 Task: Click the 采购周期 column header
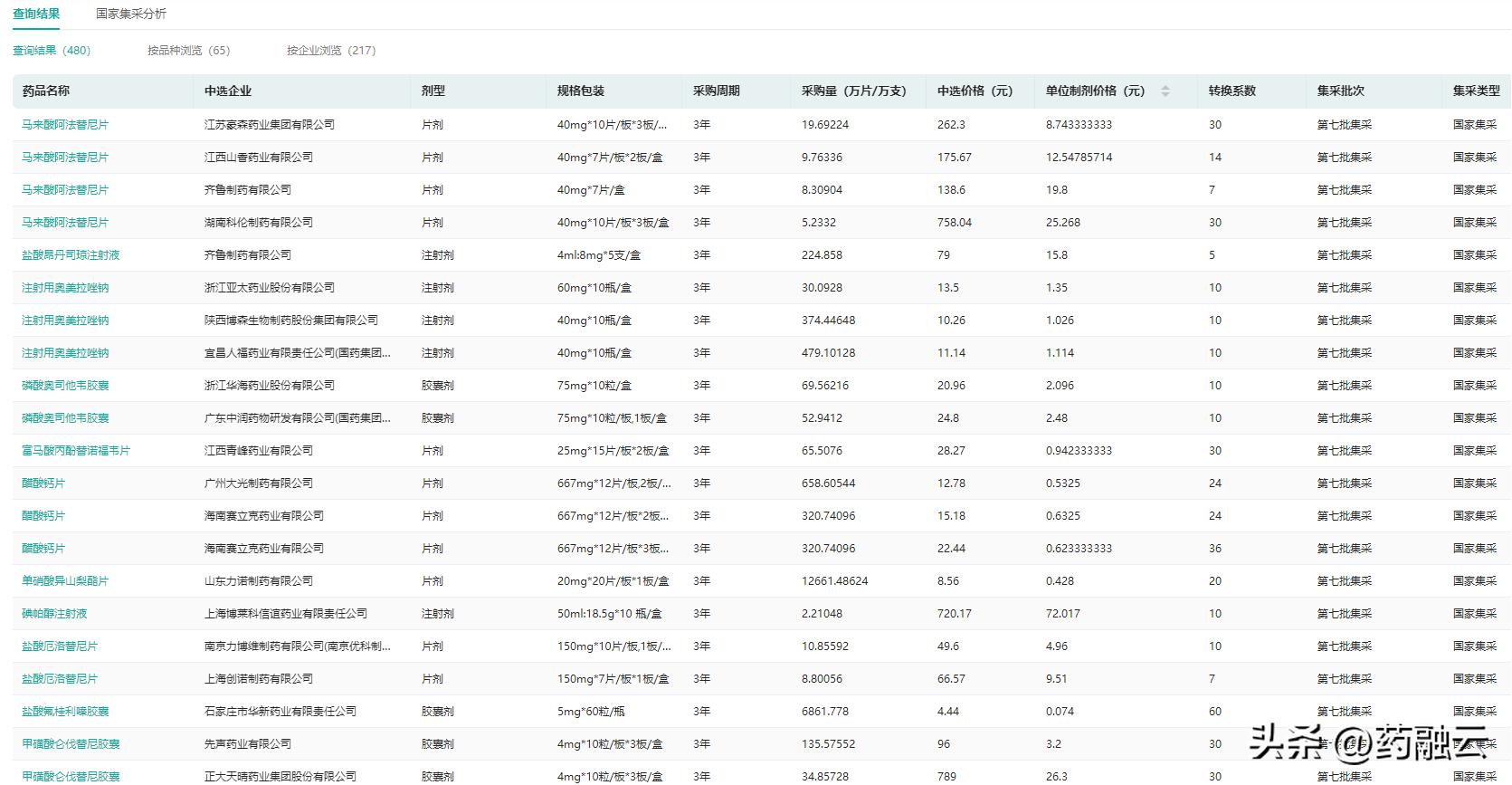coord(717,91)
